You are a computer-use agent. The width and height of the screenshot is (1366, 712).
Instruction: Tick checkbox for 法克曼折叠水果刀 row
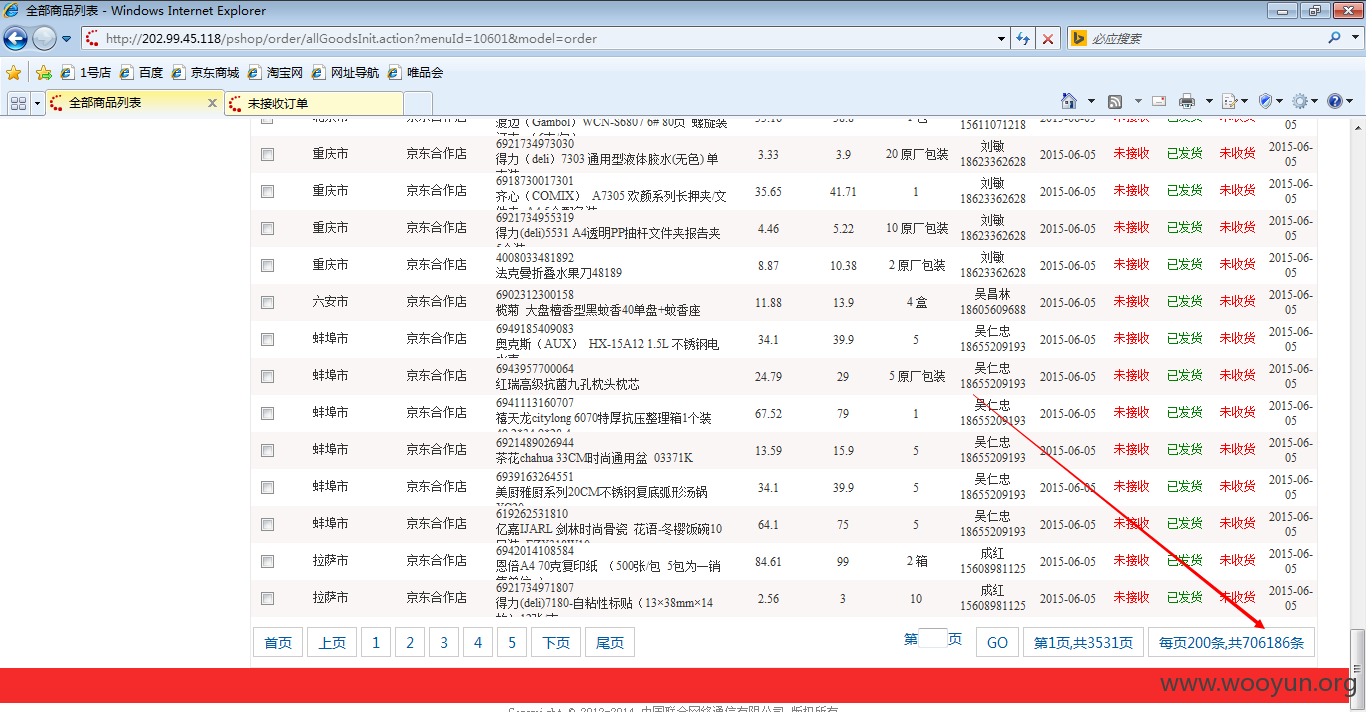(267, 265)
